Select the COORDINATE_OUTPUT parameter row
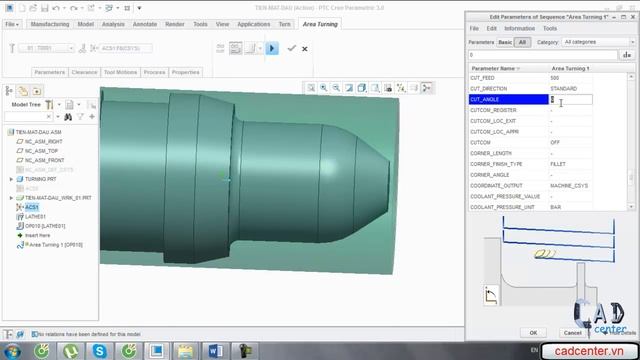Viewport: 640px width, 360px height. pos(530,186)
